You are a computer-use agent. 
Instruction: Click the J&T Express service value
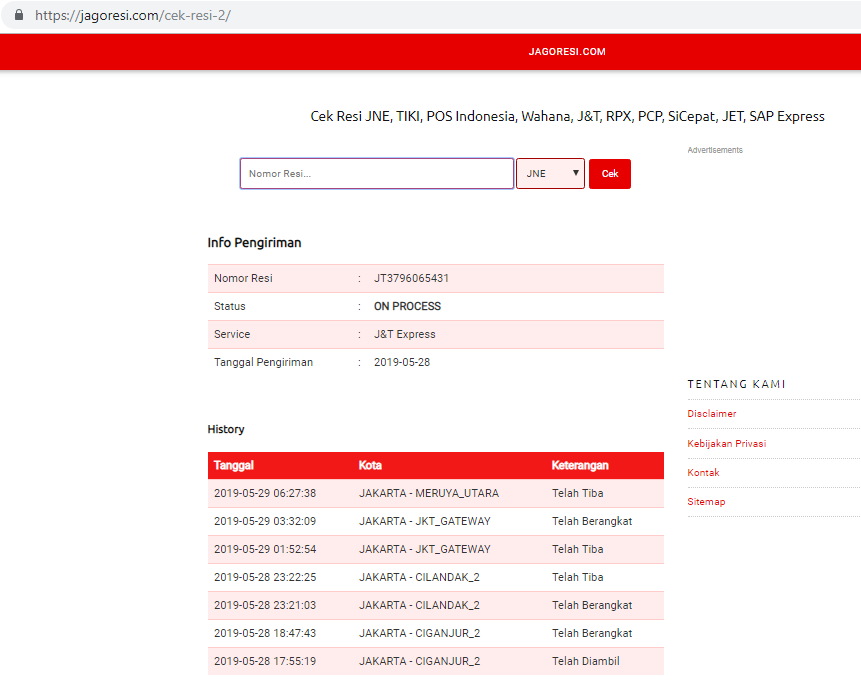405,334
